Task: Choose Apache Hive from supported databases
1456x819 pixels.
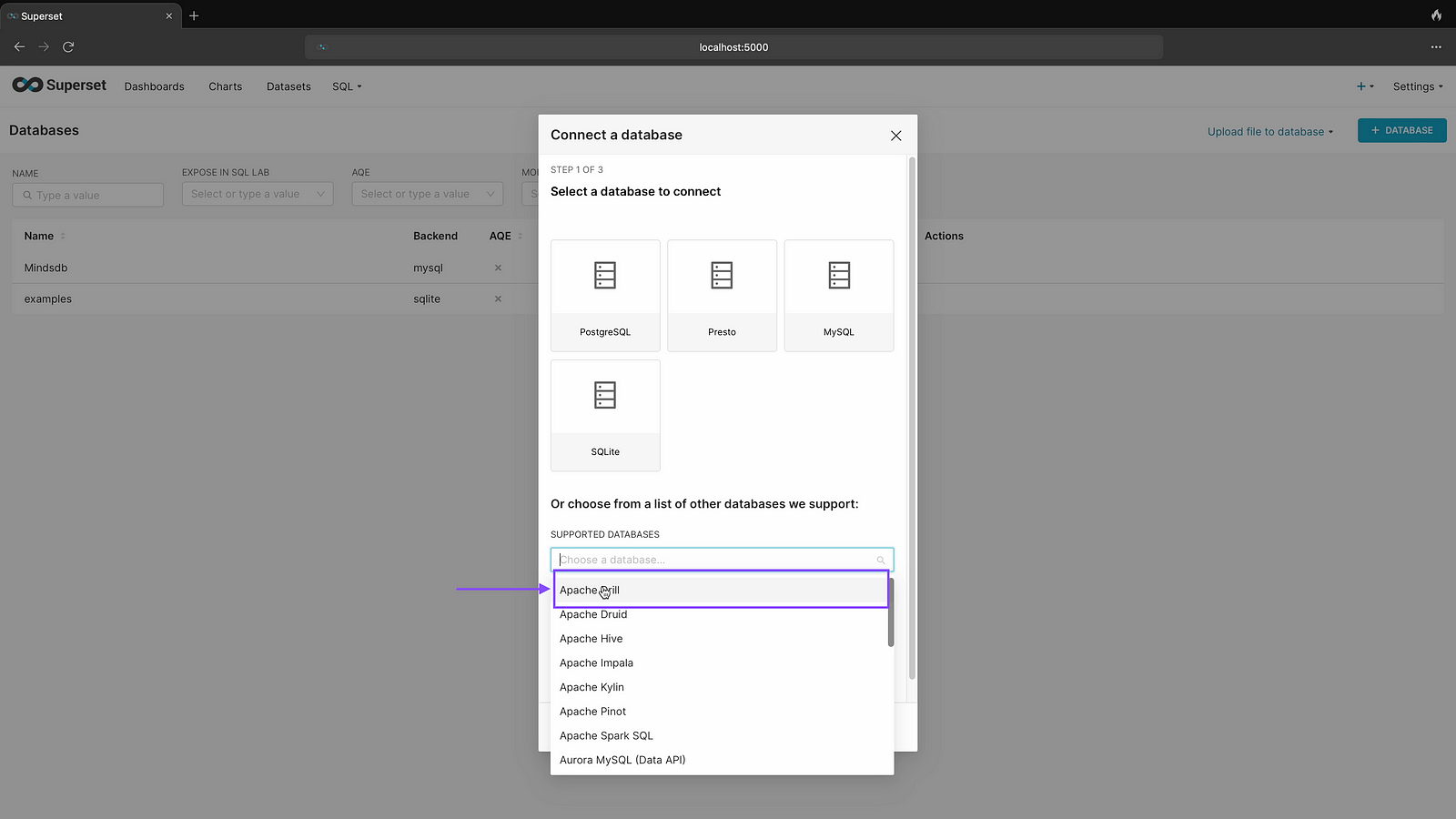Action: [x=591, y=639]
